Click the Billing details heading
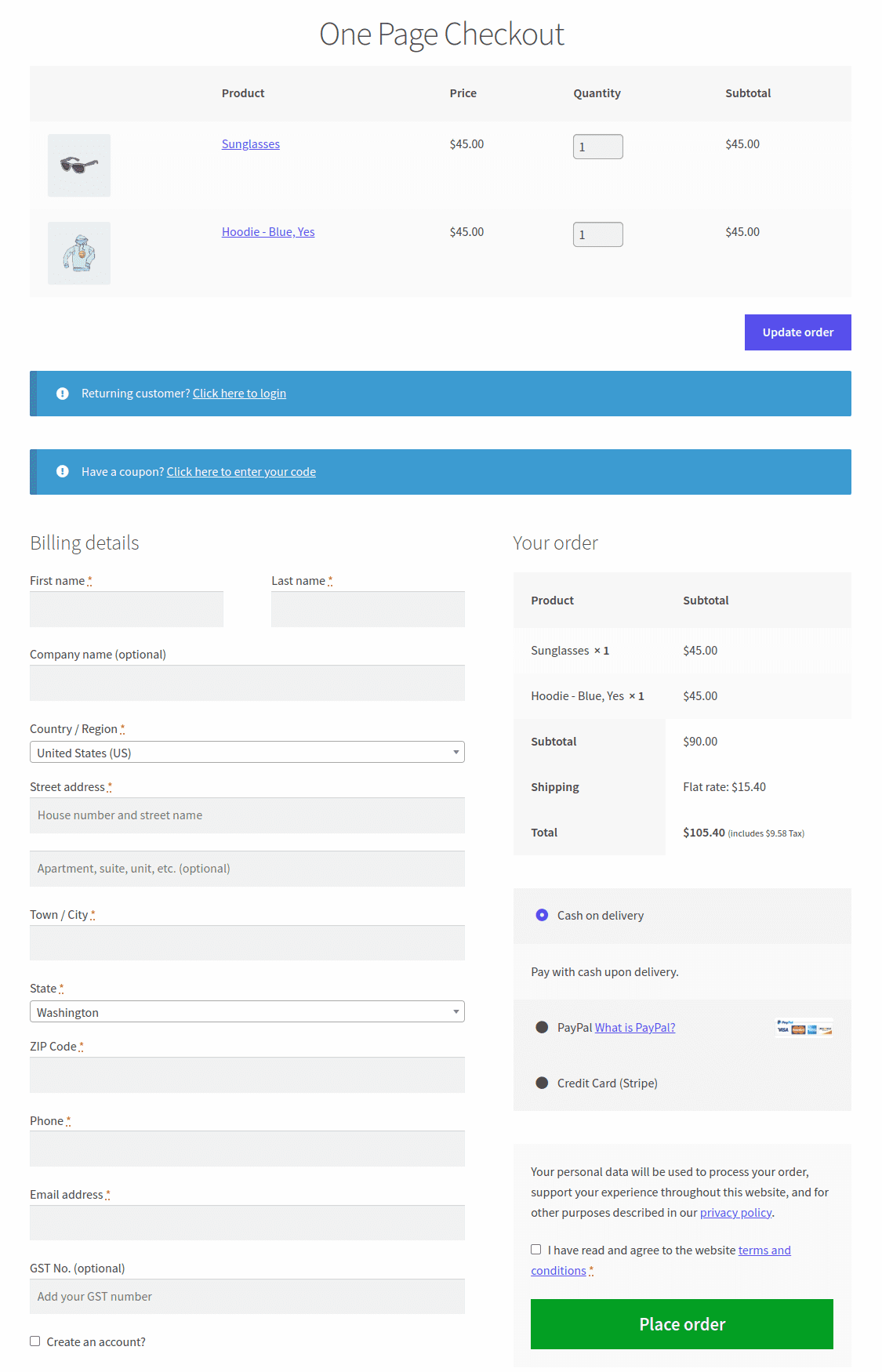Screen dimensions: 882x1372 pos(85,543)
